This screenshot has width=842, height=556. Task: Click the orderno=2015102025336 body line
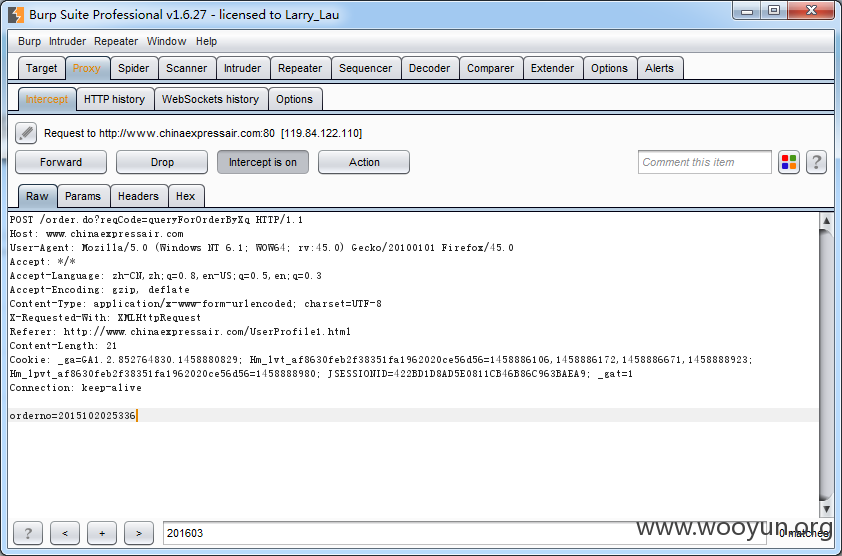point(72,415)
